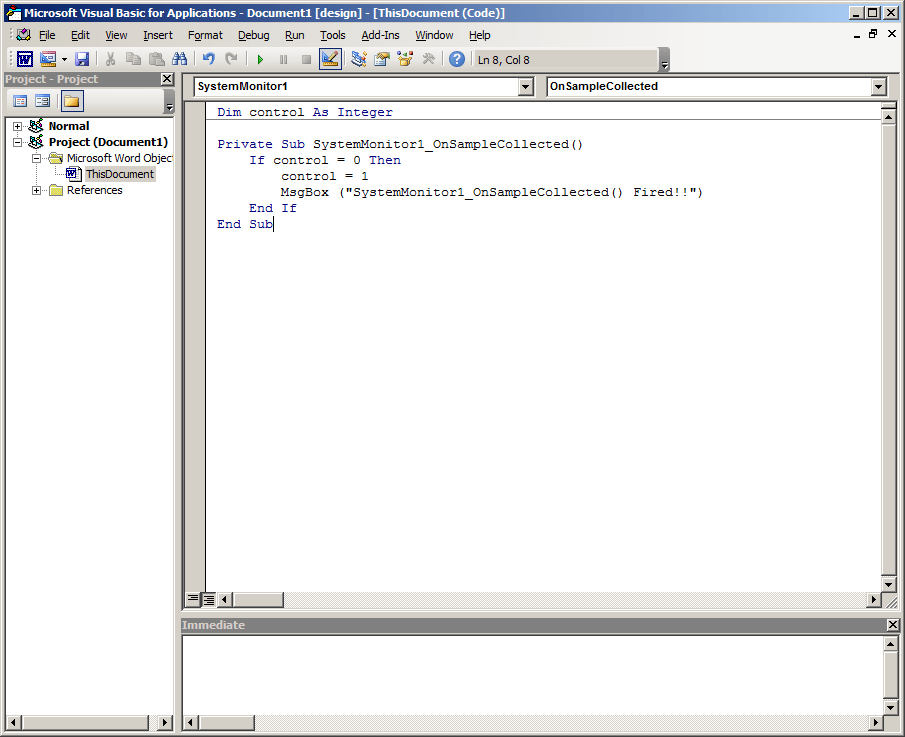This screenshot has width=905, height=737.
Task: Open the Debug menu
Action: tap(253, 34)
